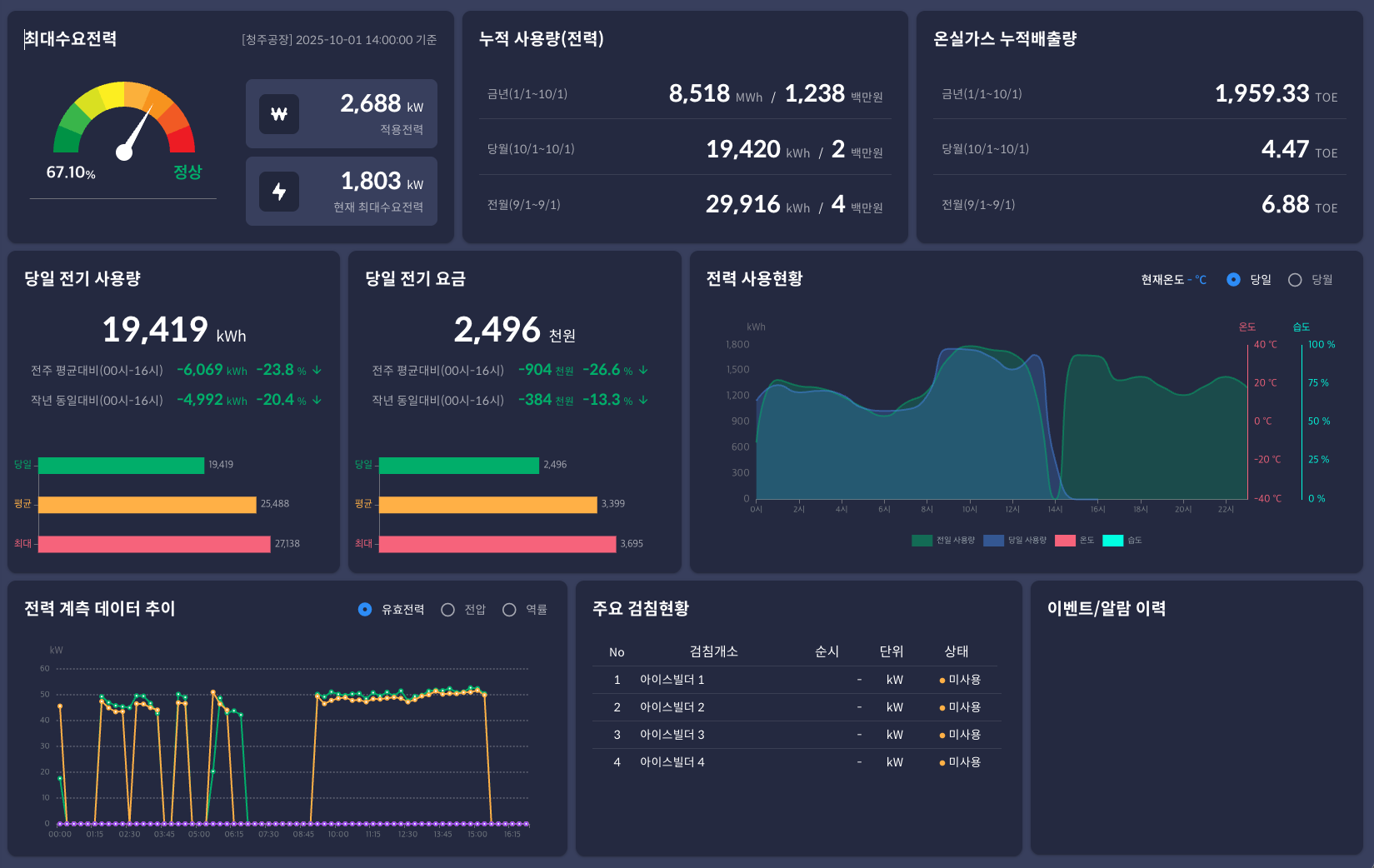Switch the trend chart to 전압
Viewport: 1374px width, 868px height.
point(447,610)
